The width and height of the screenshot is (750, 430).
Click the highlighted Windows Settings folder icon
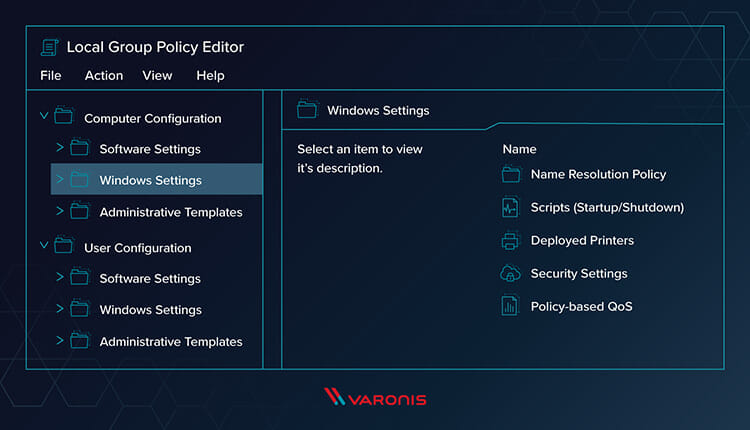[x=79, y=179]
